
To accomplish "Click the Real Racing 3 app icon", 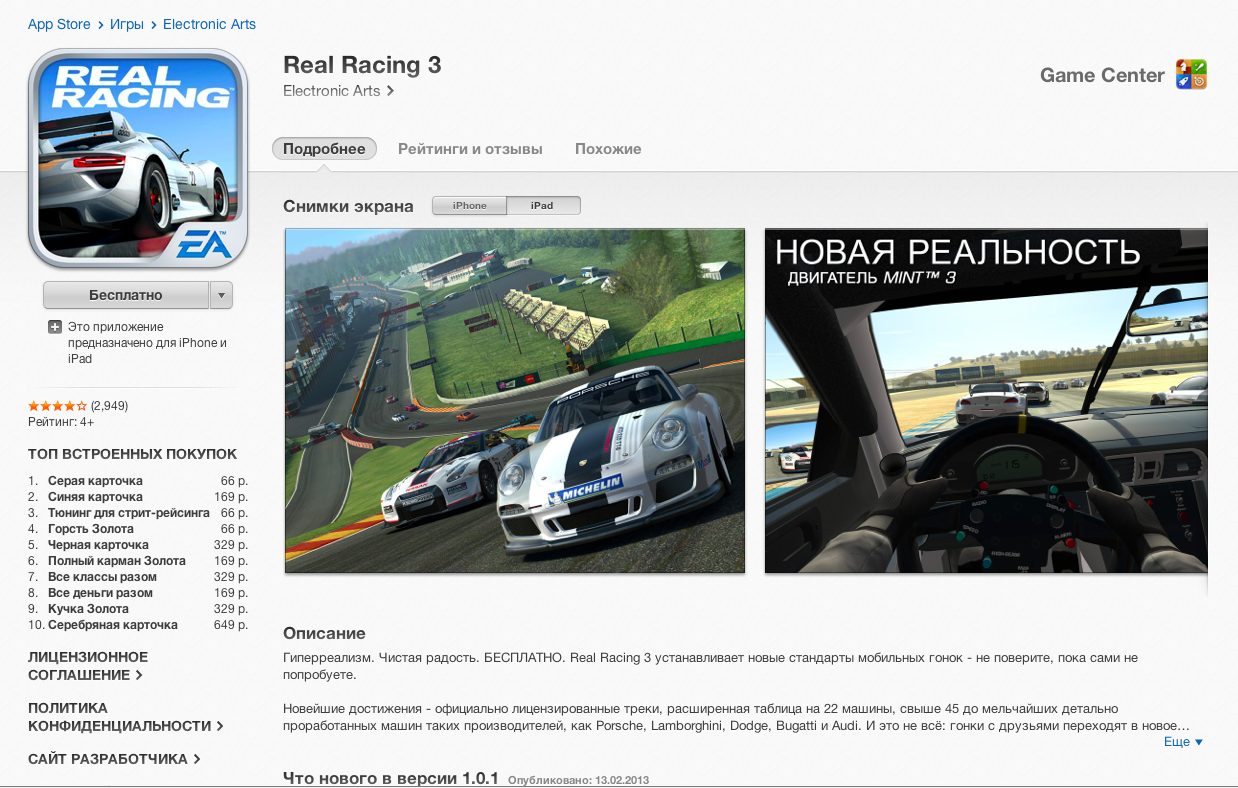I will (137, 158).
